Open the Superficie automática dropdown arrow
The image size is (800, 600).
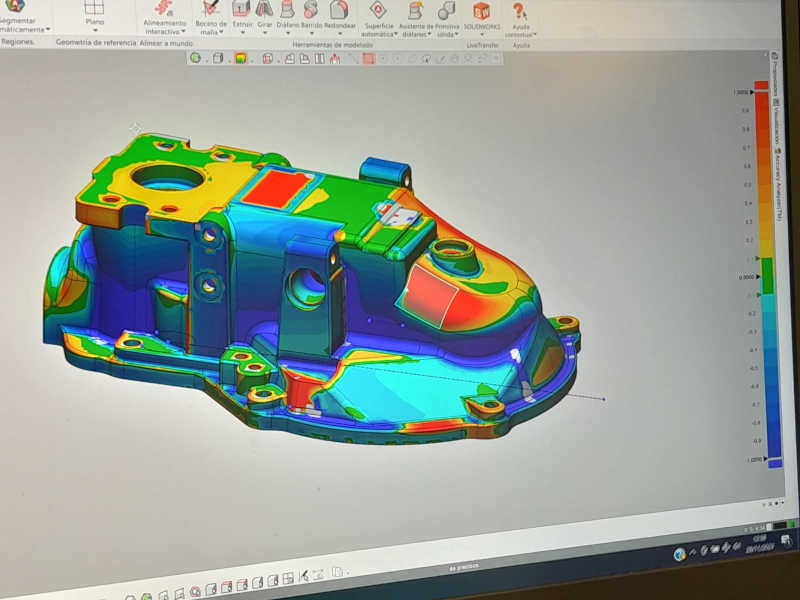(x=395, y=34)
